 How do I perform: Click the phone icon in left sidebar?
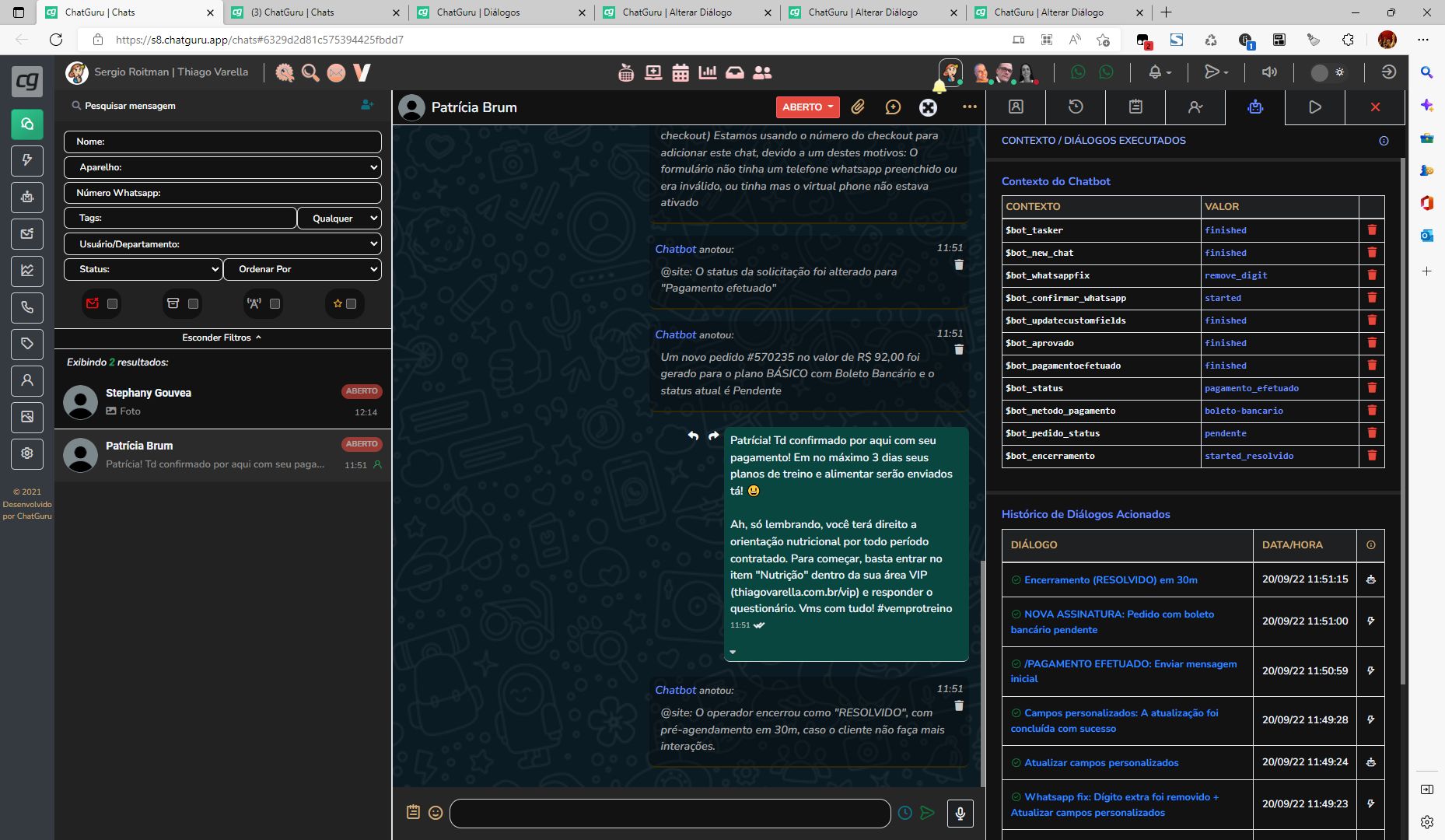pyautogui.click(x=27, y=307)
